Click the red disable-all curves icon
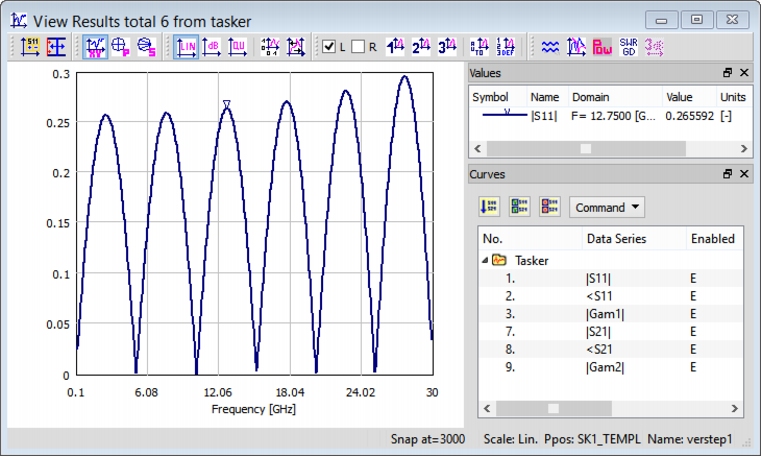 pyautogui.click(x=550, y=207)
